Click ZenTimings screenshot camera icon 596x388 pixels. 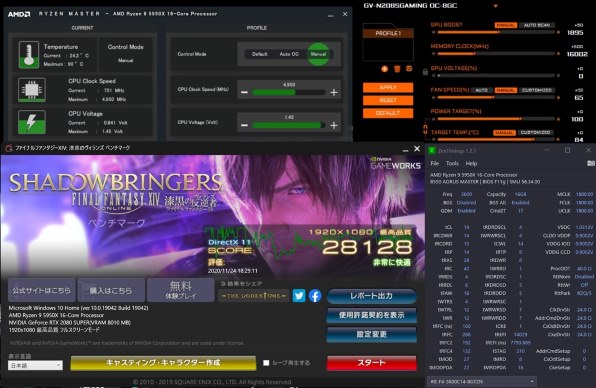(x=590, y=163)
